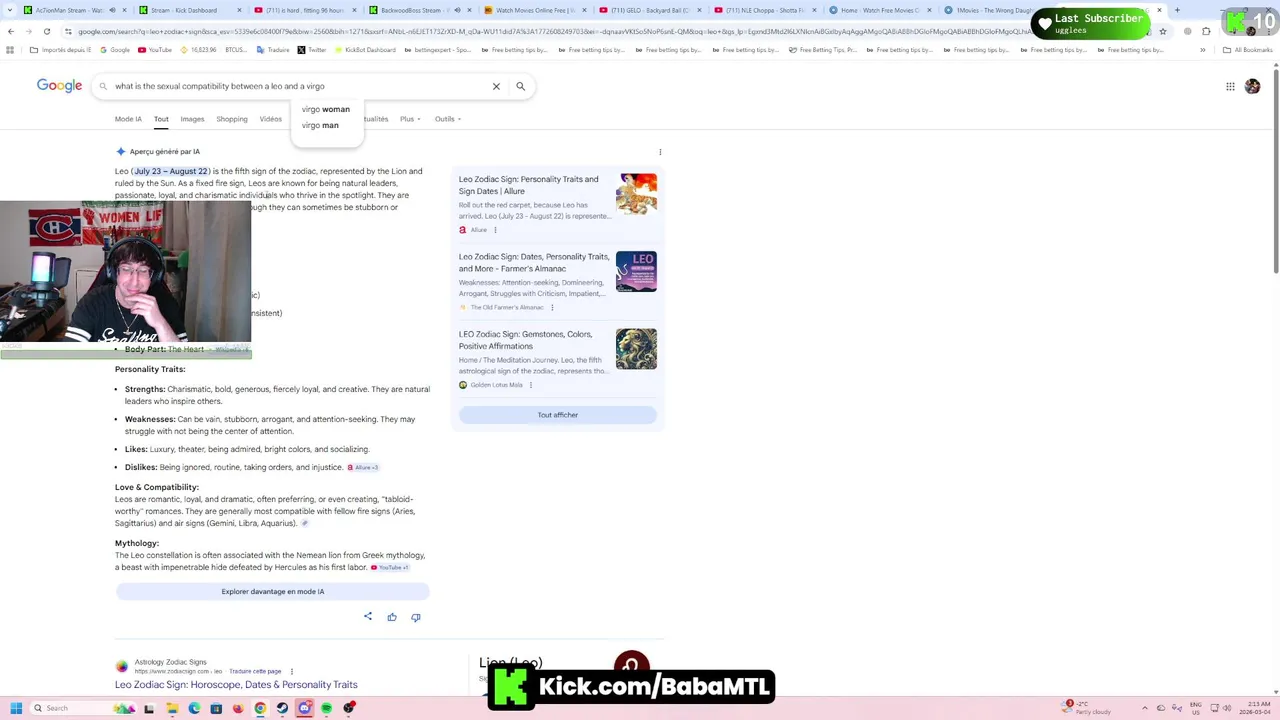
Task: Give thumbs up to the AI overview
Action: (392, 617)
